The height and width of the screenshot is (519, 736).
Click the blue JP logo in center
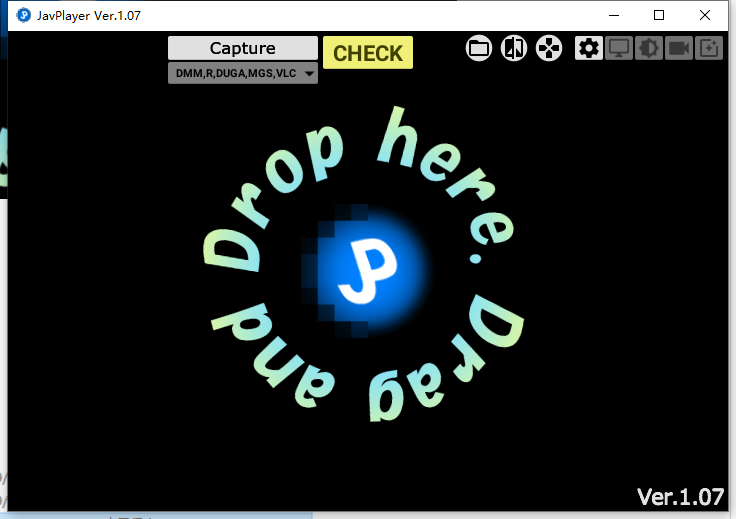click(368, 271)
